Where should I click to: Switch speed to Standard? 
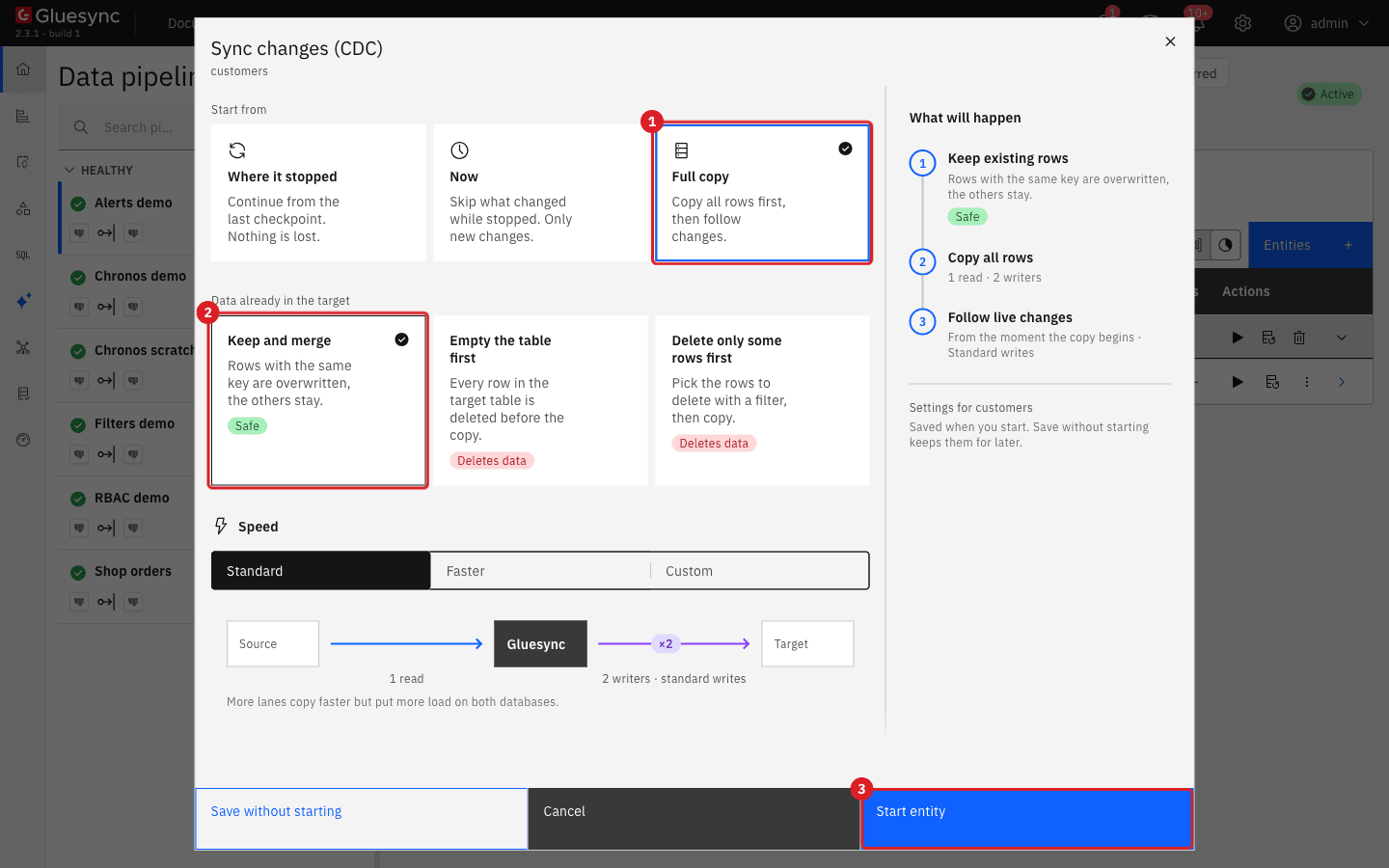[x=321, y=571]
